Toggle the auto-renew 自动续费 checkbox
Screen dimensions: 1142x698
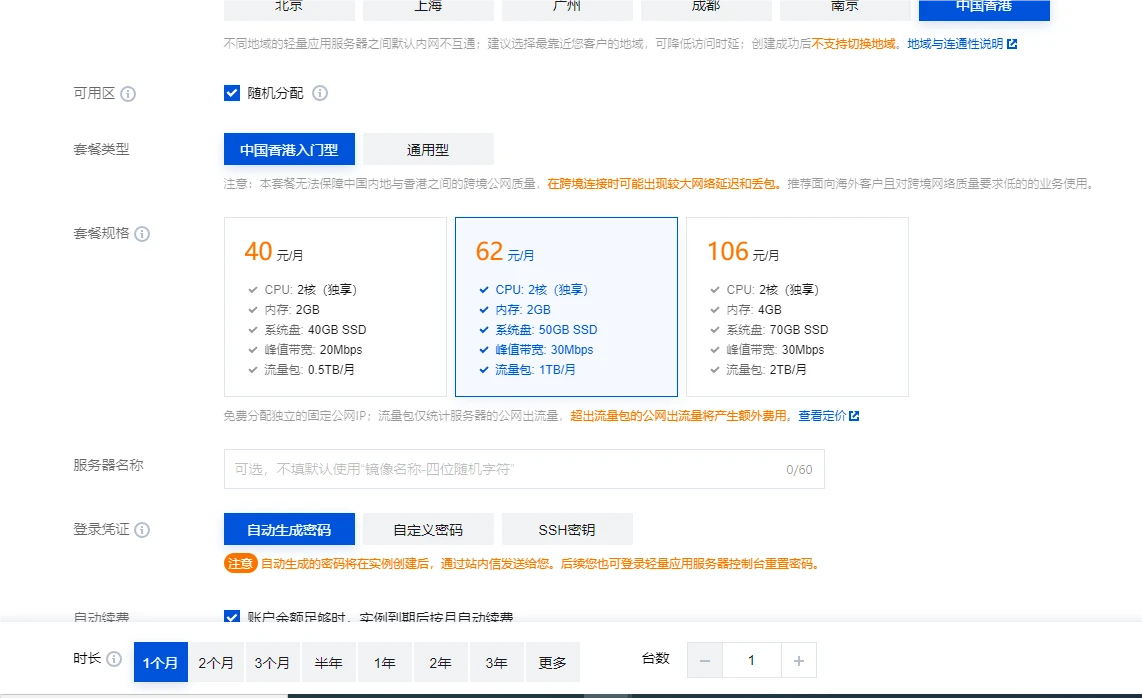(x=232, y=618)
